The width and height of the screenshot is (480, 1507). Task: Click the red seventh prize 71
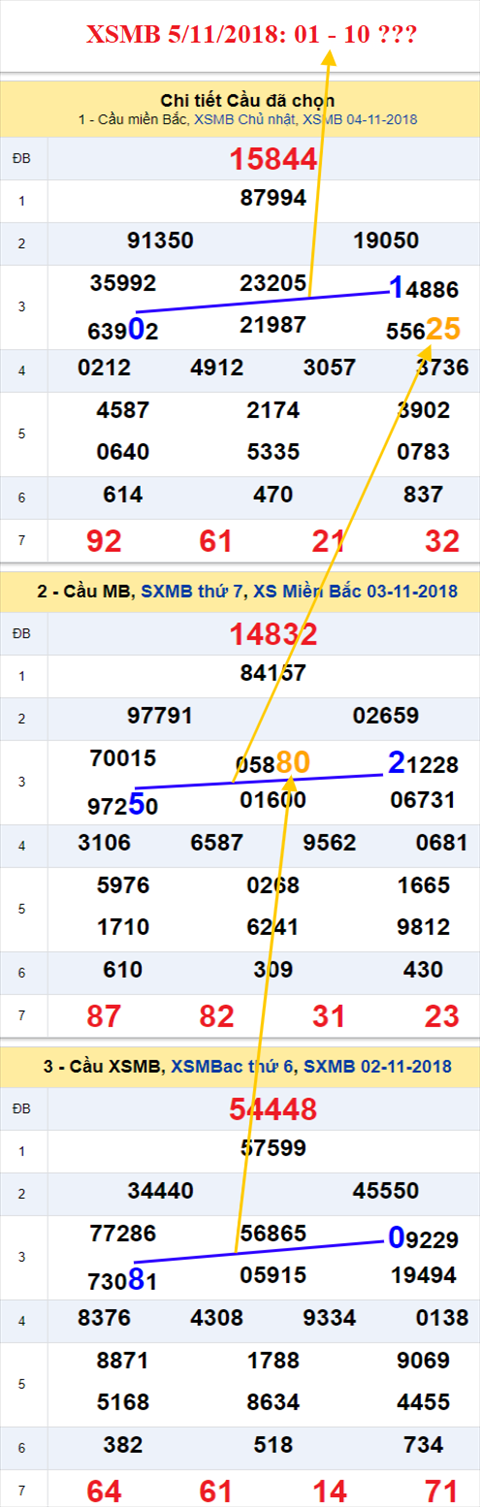(x=441, y=1490)
